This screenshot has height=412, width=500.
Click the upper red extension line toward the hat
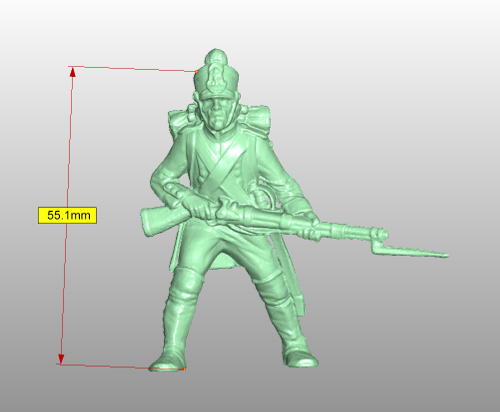(133, 69)
